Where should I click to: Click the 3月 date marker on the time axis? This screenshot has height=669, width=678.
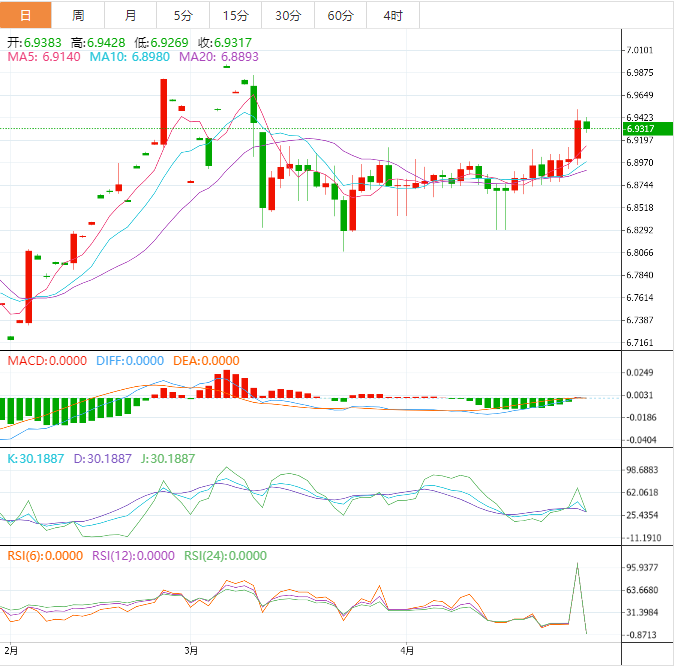click(x=191, y=650)
